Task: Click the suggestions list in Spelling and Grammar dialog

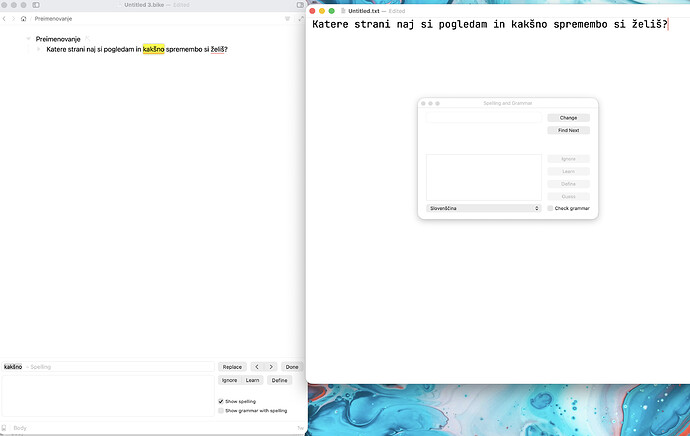Action: (x=484, y=177)
